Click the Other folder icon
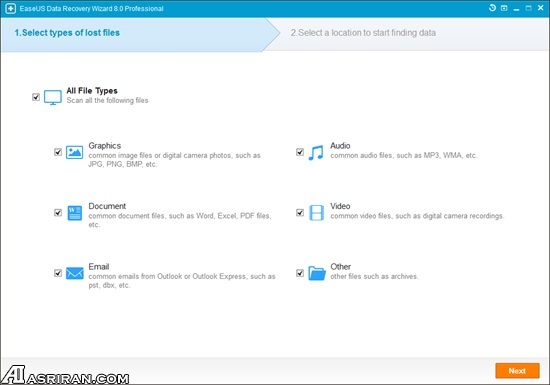Viewport: 550px width, 385px height. point(317,273)
